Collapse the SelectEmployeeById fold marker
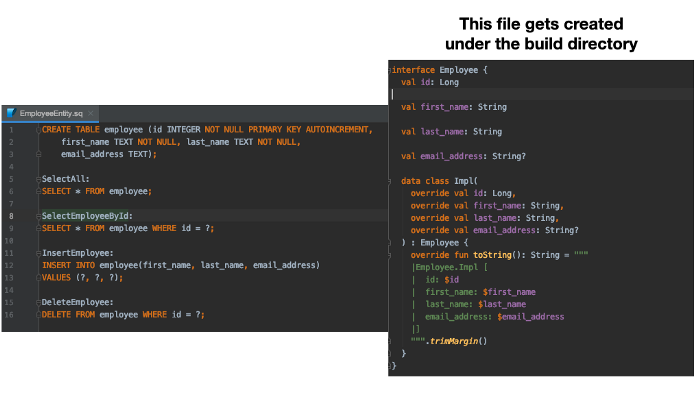The height and width of the screenshot is (405, 700). pyautogui.click(x=38, y=216)
